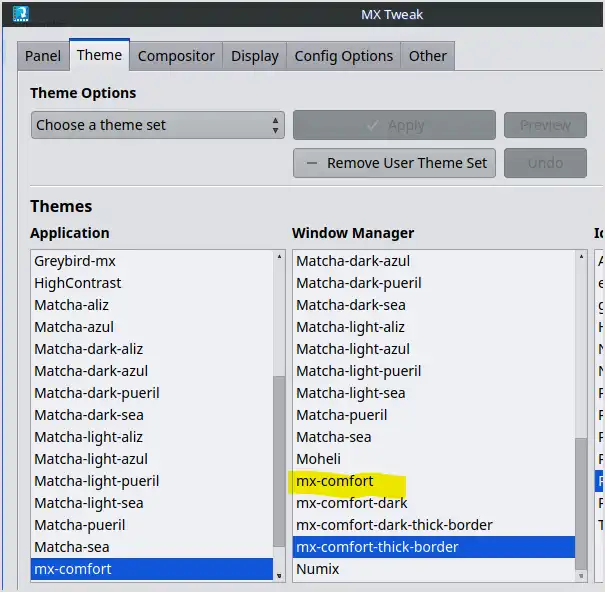Select Matcha-light-aliz in Application list

pyautogui.click(x=152, y=437)
